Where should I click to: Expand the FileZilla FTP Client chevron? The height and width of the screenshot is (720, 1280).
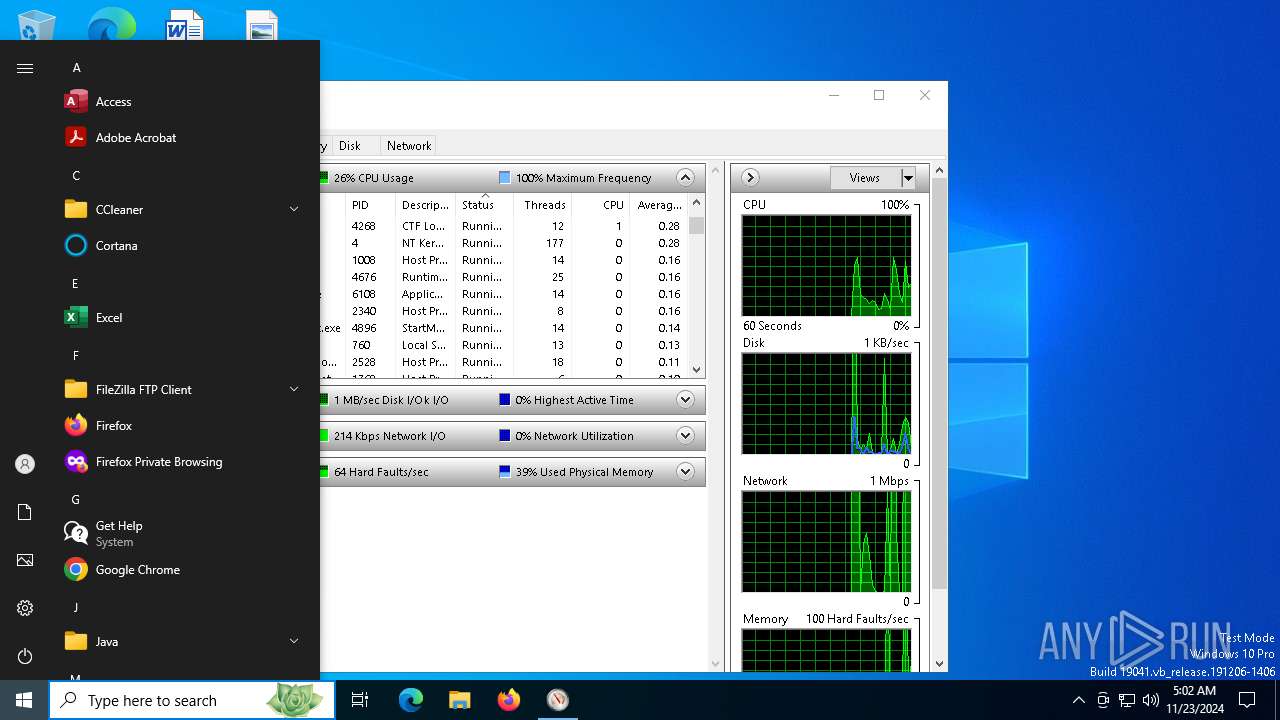point(294,390)
